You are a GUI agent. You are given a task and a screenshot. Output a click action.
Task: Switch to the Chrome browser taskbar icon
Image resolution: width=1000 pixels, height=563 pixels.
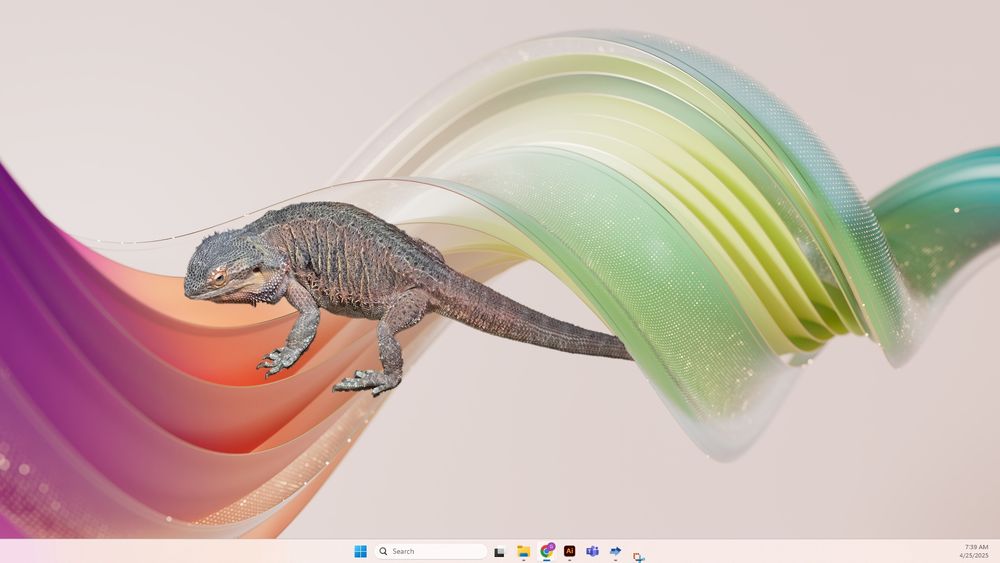(547, 551)
